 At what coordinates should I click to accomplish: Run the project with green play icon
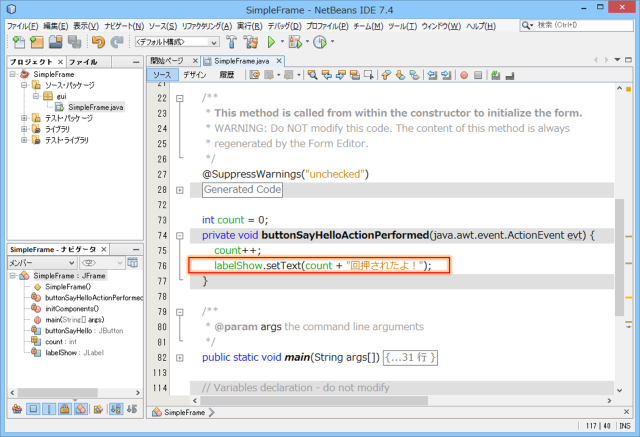point(271,42)
